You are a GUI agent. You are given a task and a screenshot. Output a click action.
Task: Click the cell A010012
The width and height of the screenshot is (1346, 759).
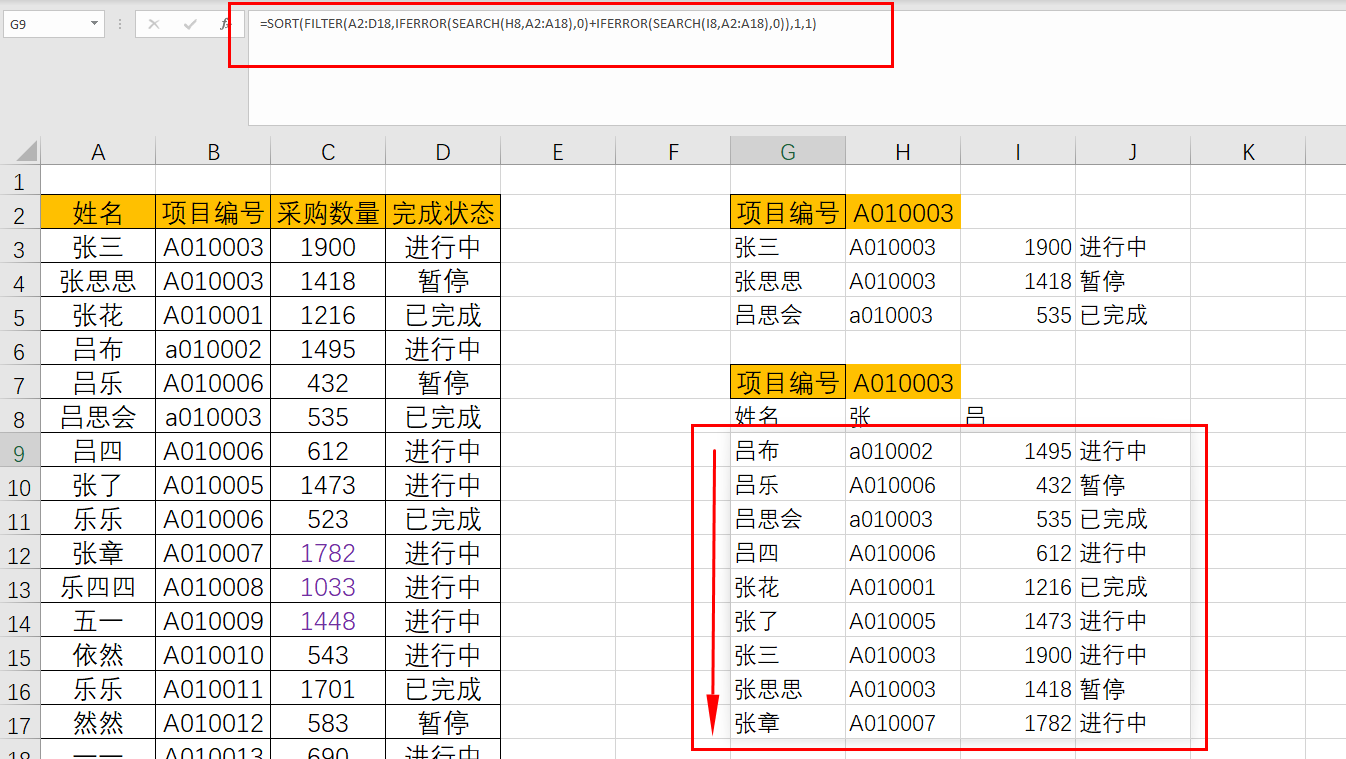(x=213, y=723)
